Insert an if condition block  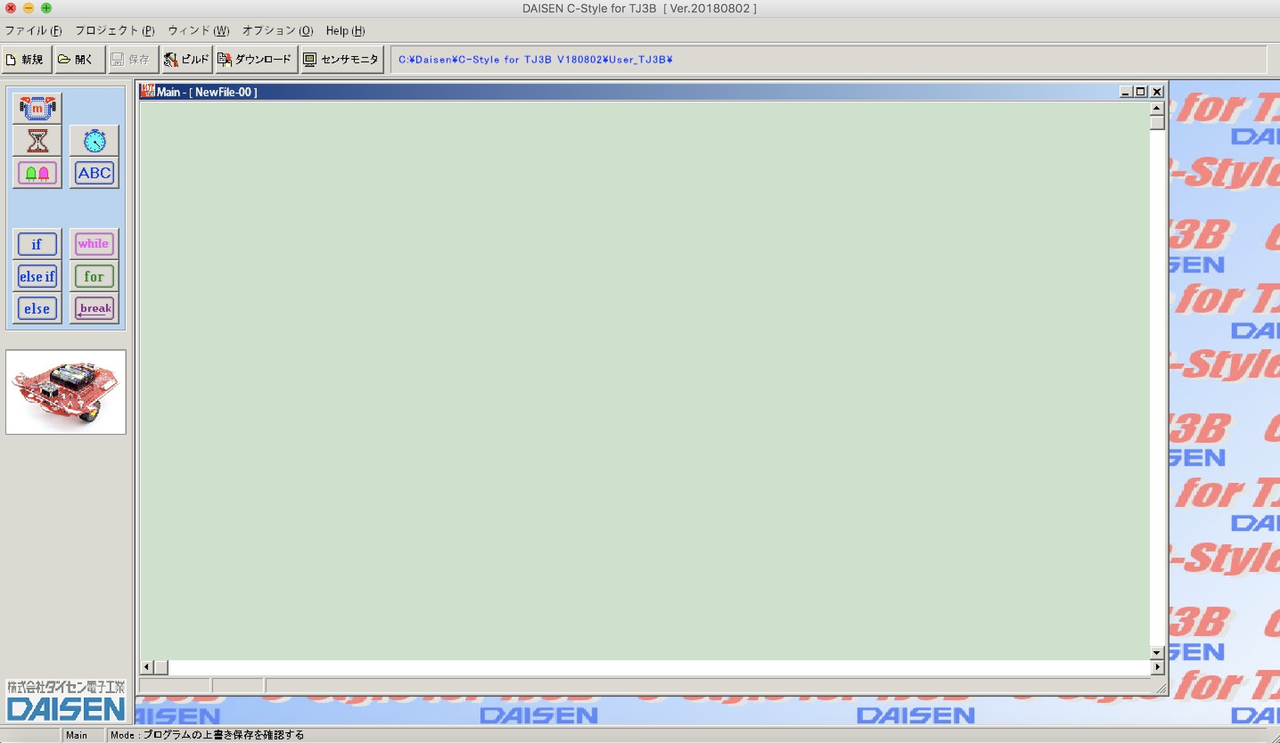[x=36, y=243]
